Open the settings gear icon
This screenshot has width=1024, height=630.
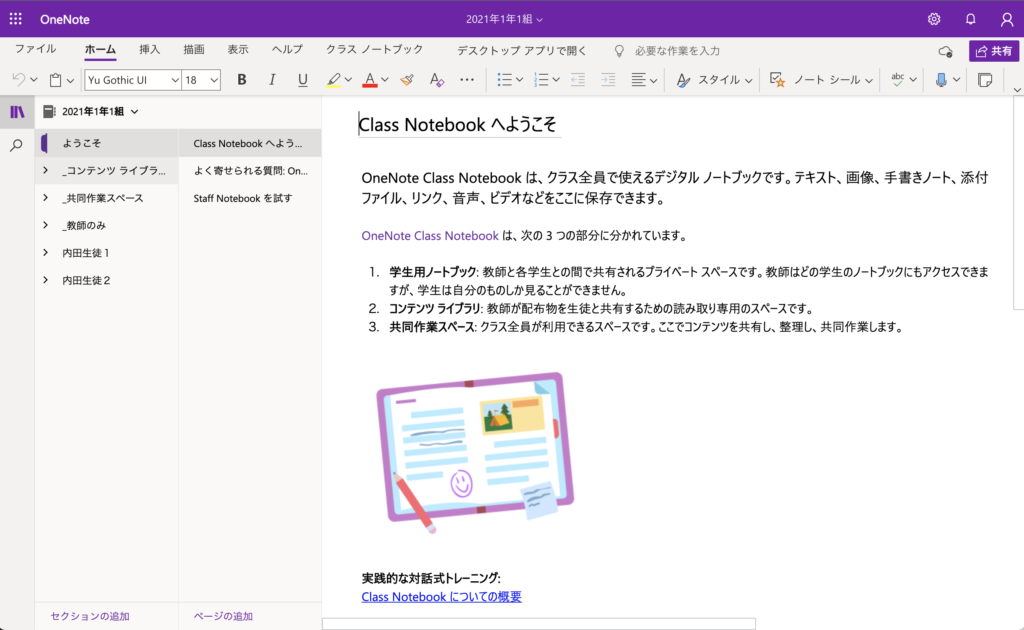click(x=934, y=19)
